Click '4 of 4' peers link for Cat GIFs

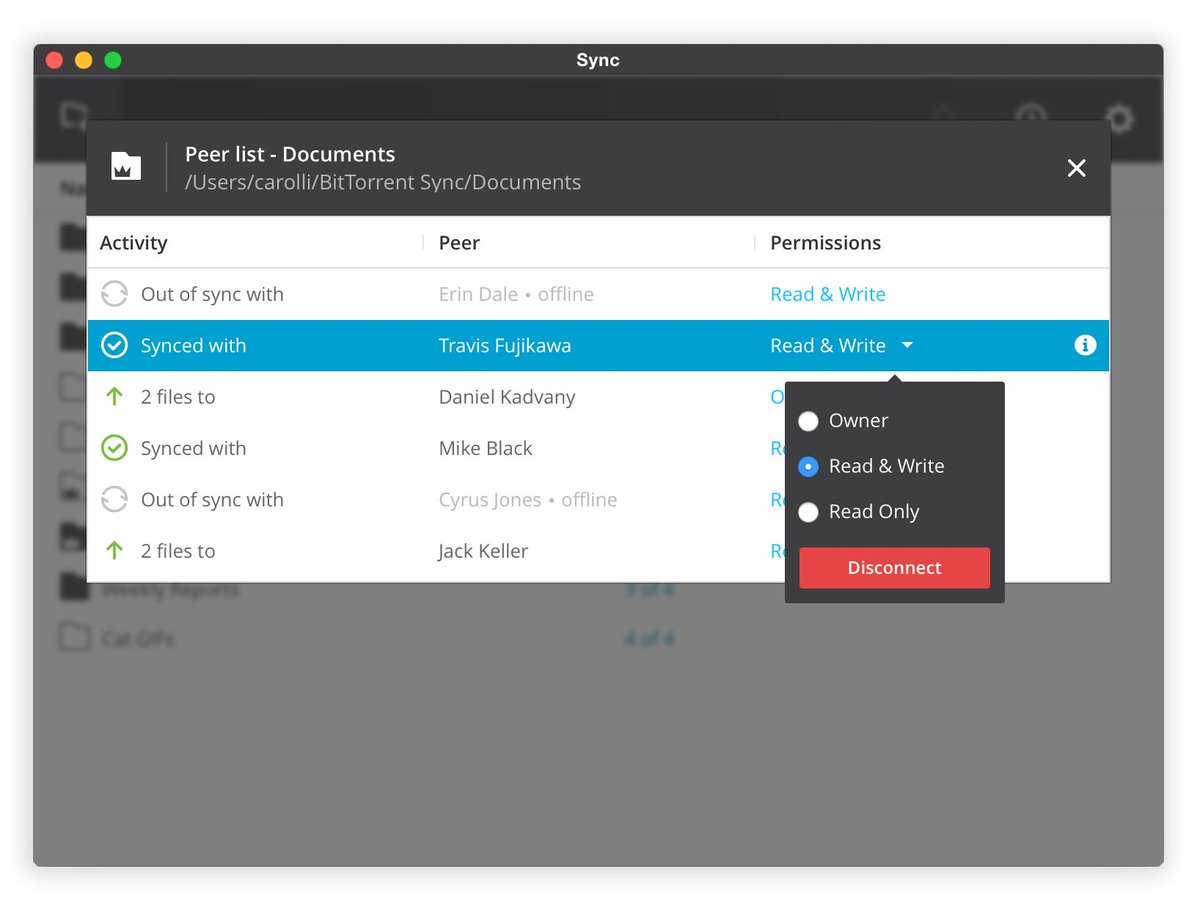(x=649, y=638)
